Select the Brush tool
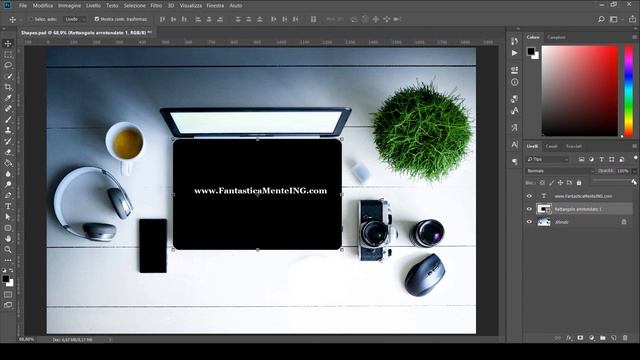This screenshot has height=360, width=640. click(x=8, y=120)
